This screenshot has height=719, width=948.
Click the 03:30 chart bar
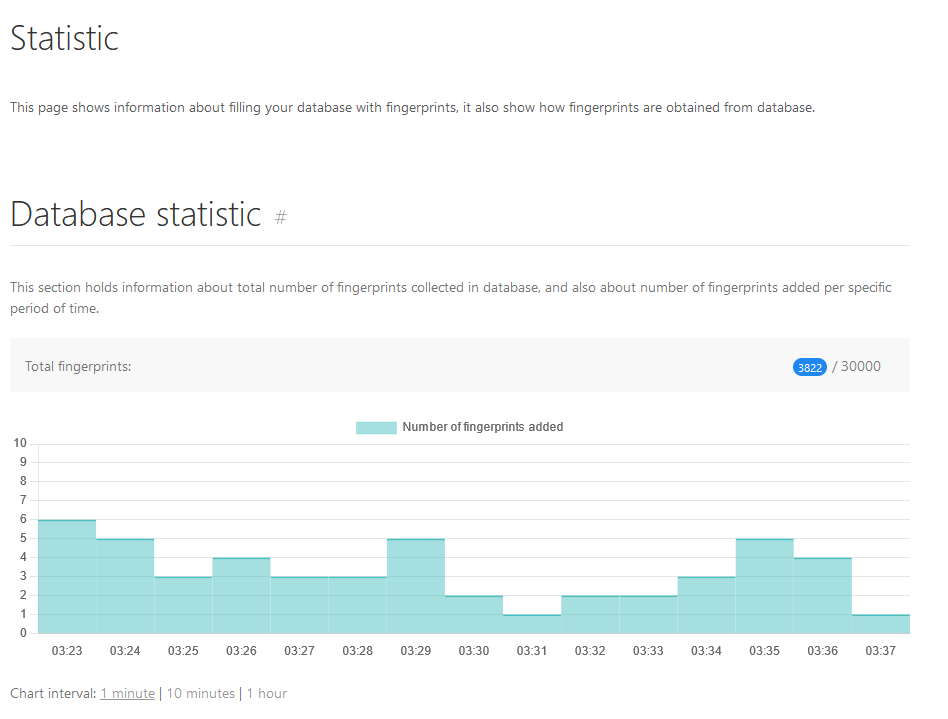[x=474, y=614]
